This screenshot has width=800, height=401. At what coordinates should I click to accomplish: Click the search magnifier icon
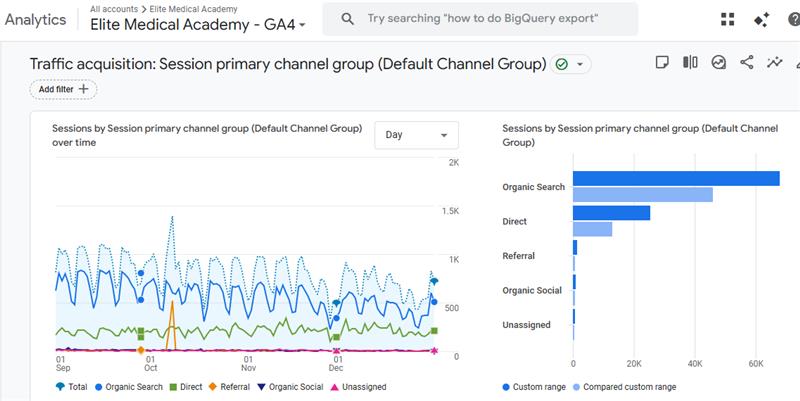pyautogui.click(x=346, y=19)
